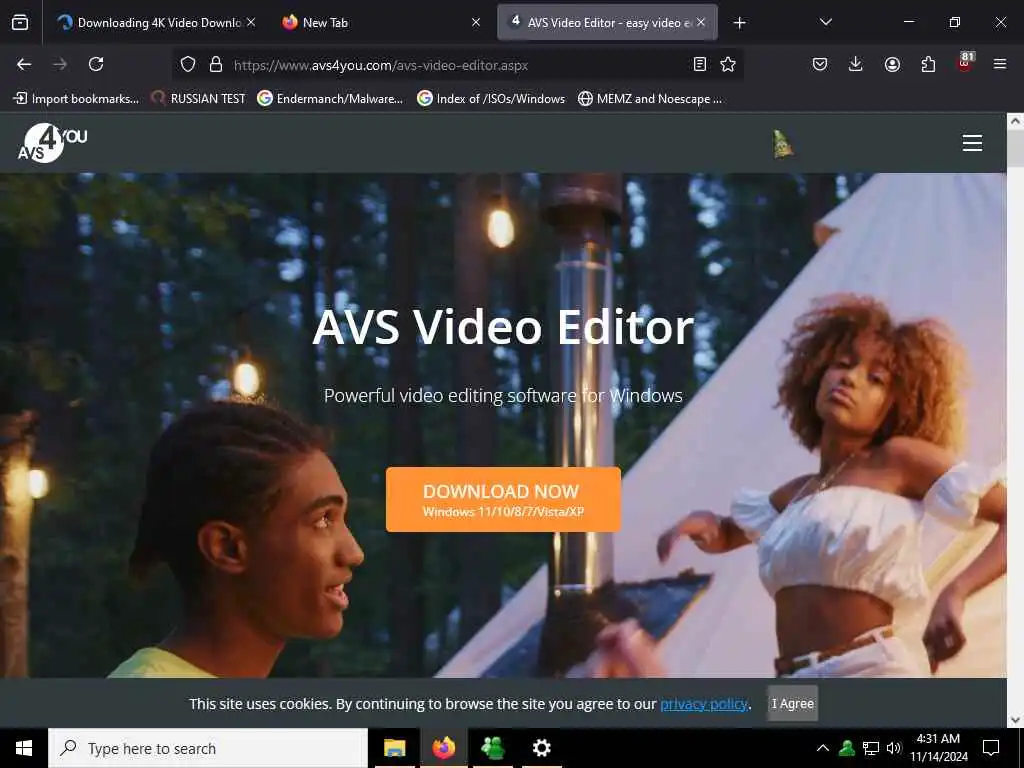Click the AVS4YOU logo

click(x=52, y=142)
